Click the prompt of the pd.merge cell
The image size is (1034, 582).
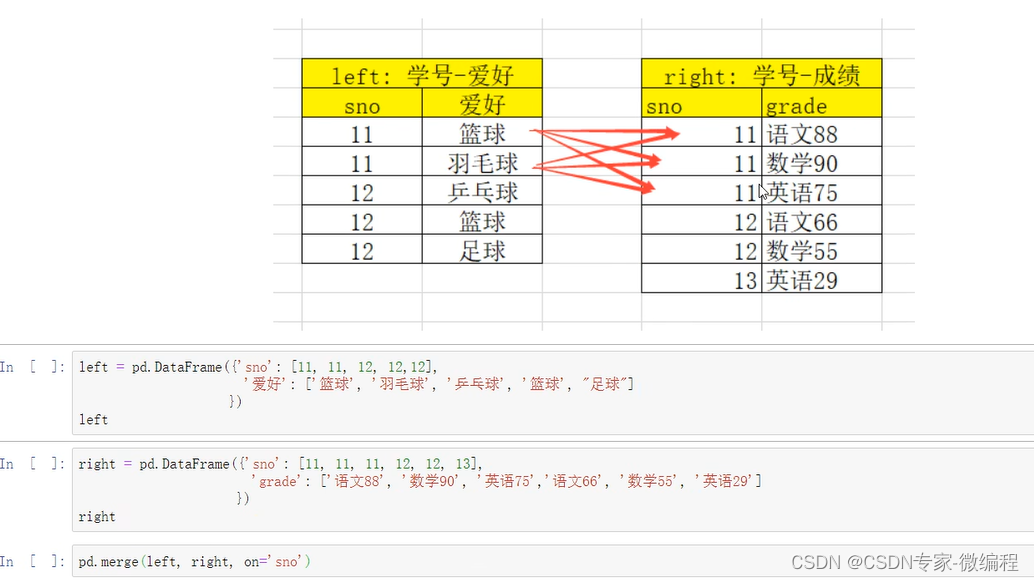coord(32,562)
